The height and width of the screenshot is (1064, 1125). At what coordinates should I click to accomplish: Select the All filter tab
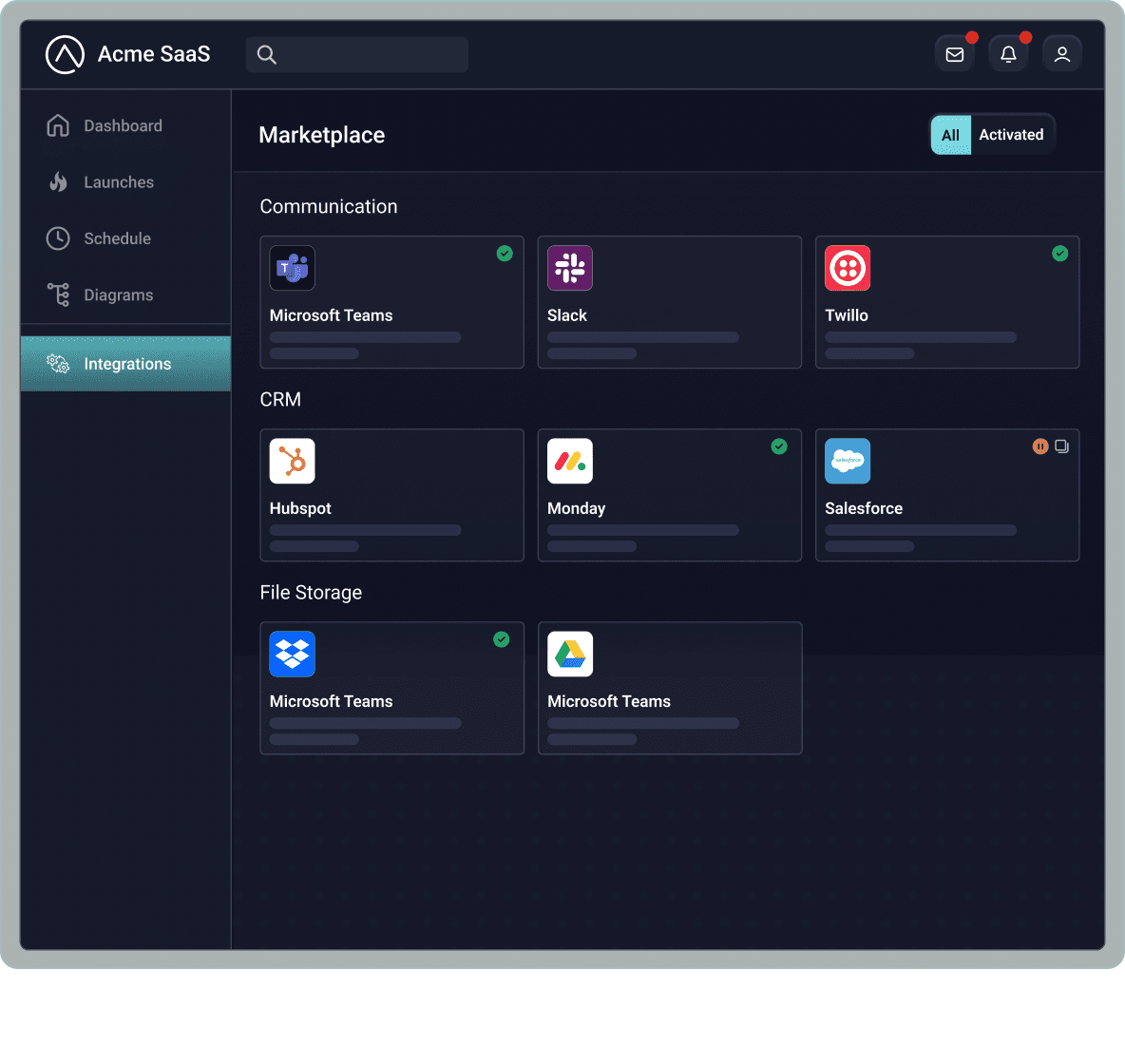point(950,134)
